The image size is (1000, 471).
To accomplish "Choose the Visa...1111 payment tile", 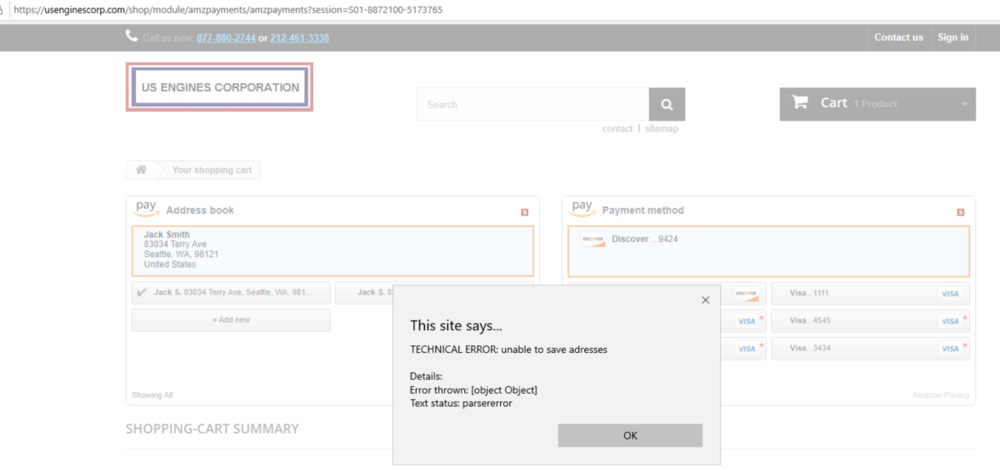I will [x=871, y=293].
